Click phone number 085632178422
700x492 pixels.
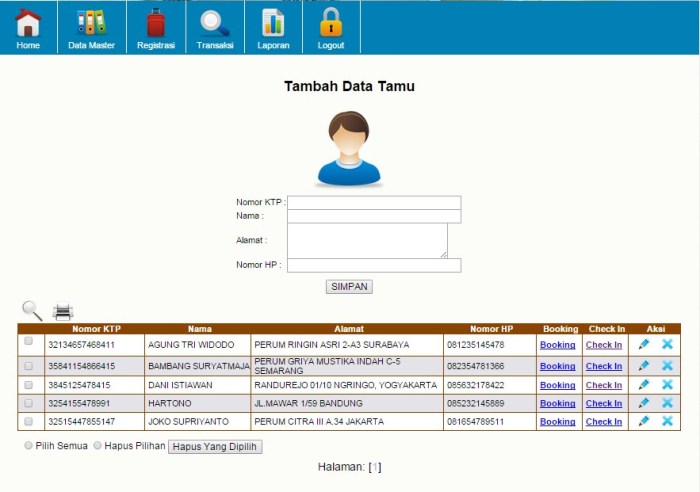tap(475, 385)
